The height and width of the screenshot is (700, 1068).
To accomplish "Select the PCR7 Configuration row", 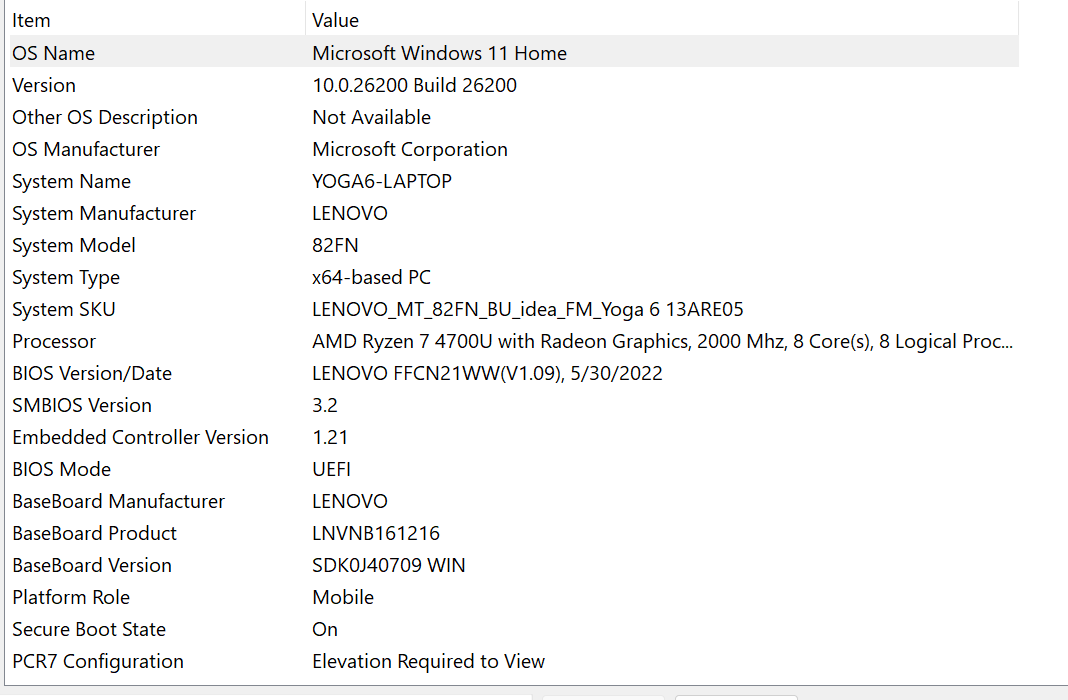I will pyautogui.click(x=98, y=661).
